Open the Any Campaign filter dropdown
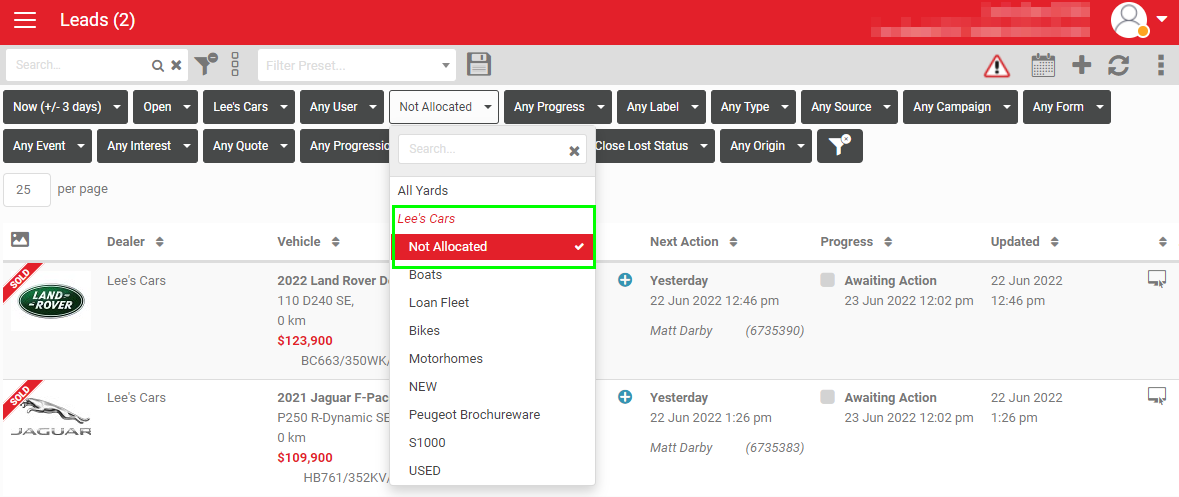Image resolution: width=1179 pixels, height=497 pixels. point(960,107)
